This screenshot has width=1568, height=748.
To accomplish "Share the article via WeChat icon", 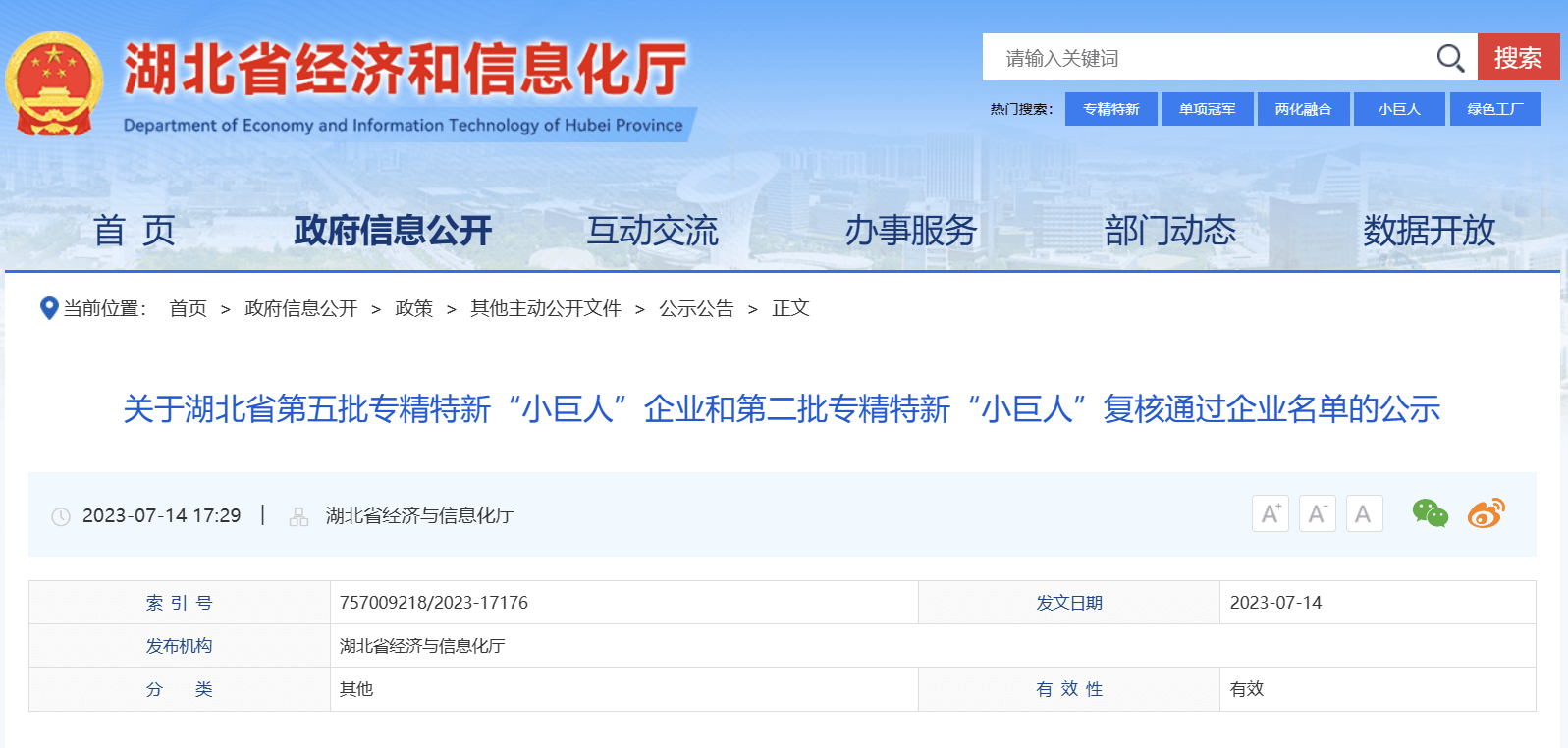I will coord(1430,513).
